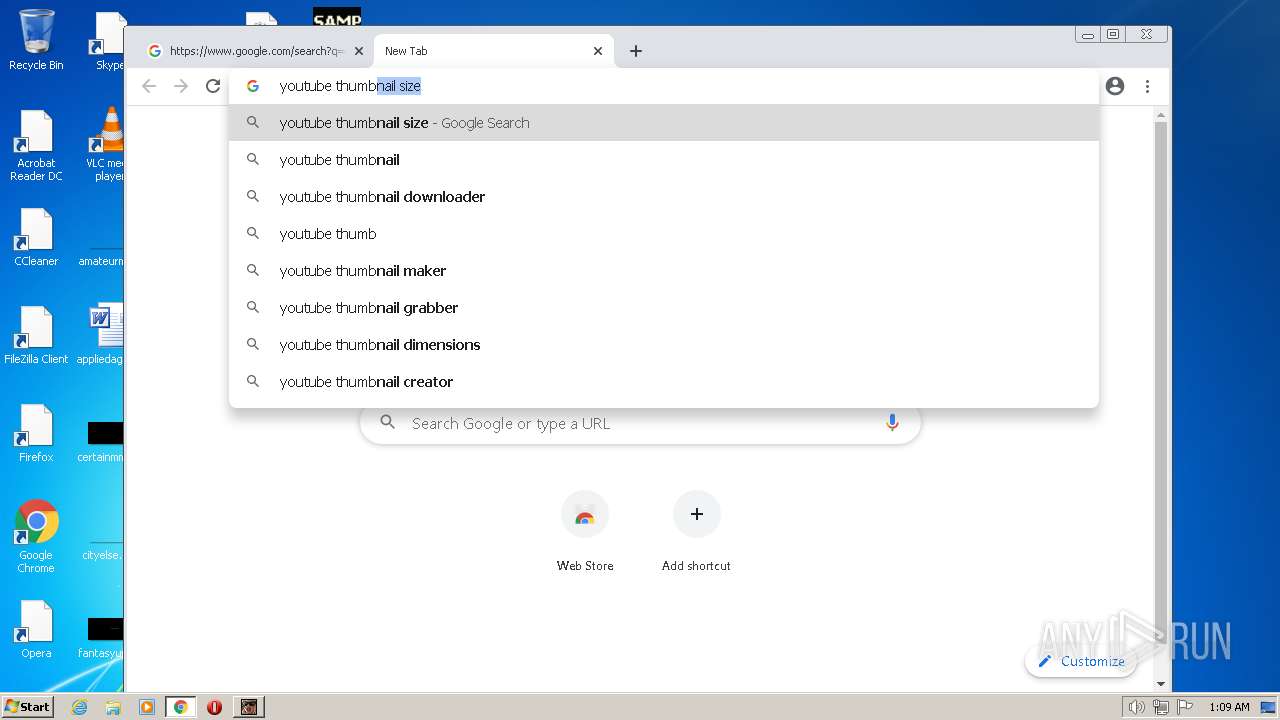Image resolution: width=1280 pixels, height=720 pixels.
Task: Click the Chrome taskbar button
Action: click(x=181, y=707)
